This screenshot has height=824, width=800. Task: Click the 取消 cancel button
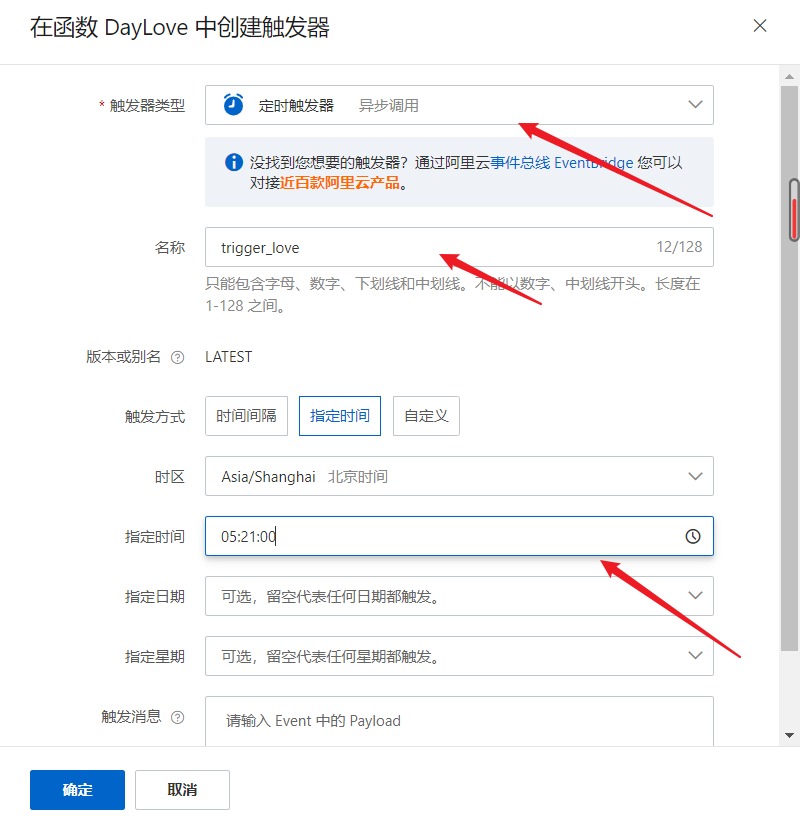(x=182, y=790)
